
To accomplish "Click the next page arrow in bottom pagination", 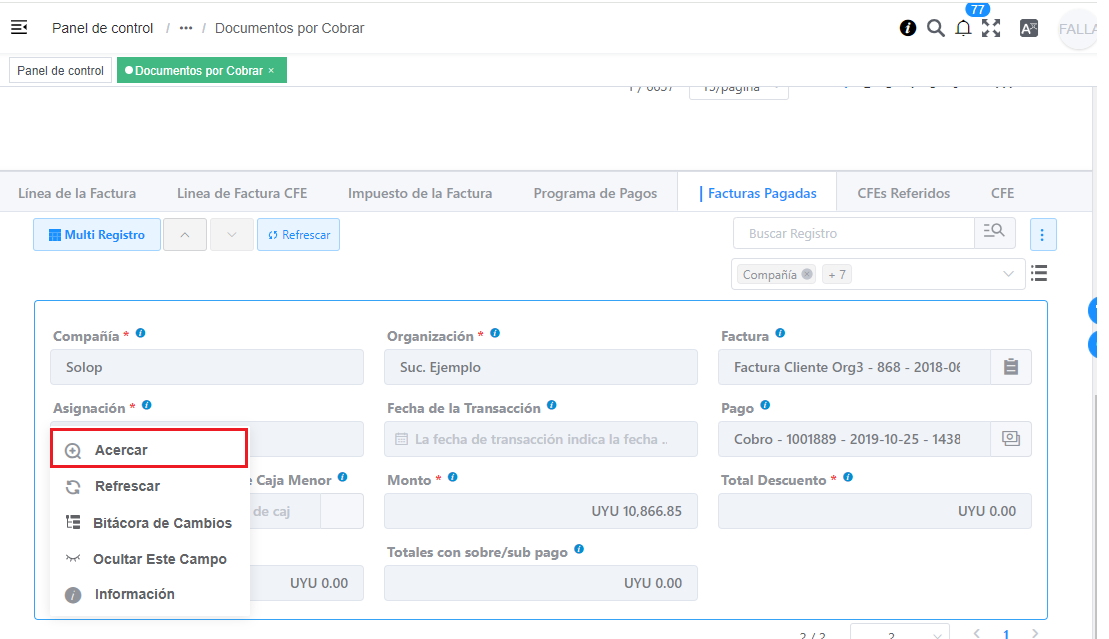I will 1035,633.
